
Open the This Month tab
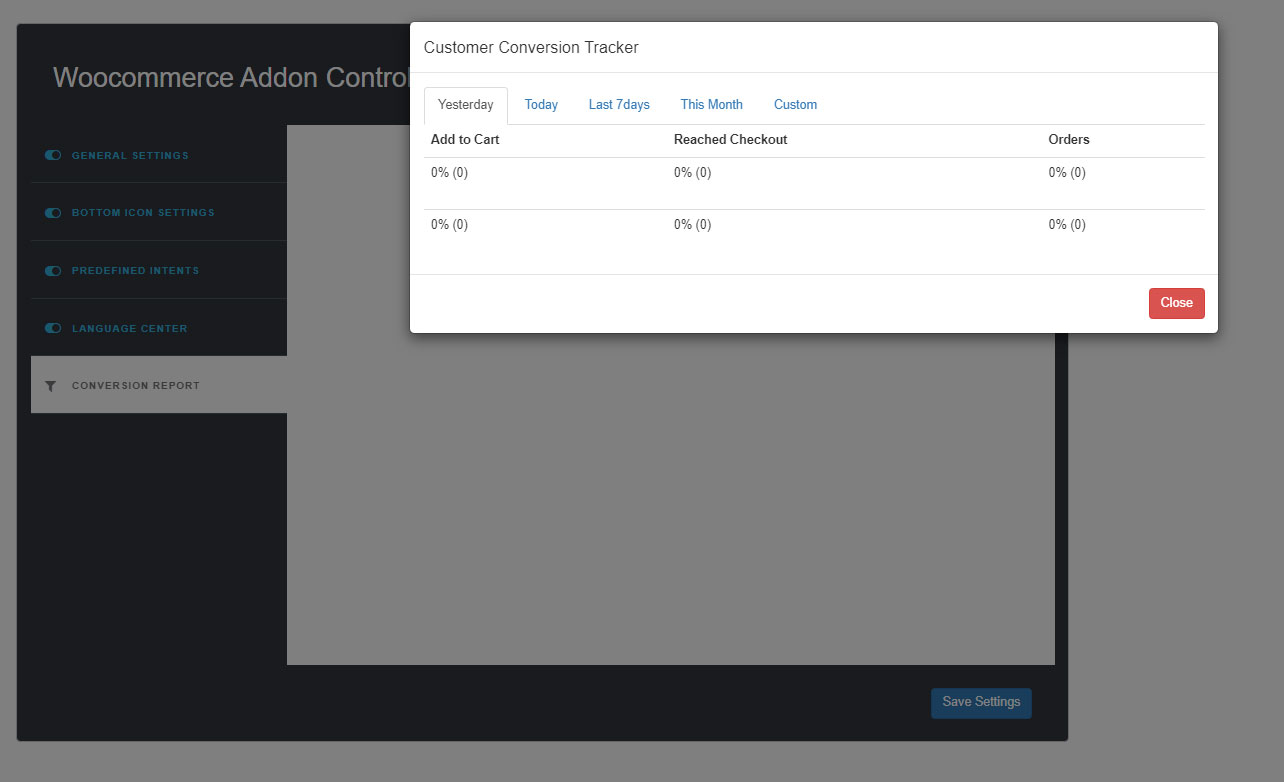712,105
